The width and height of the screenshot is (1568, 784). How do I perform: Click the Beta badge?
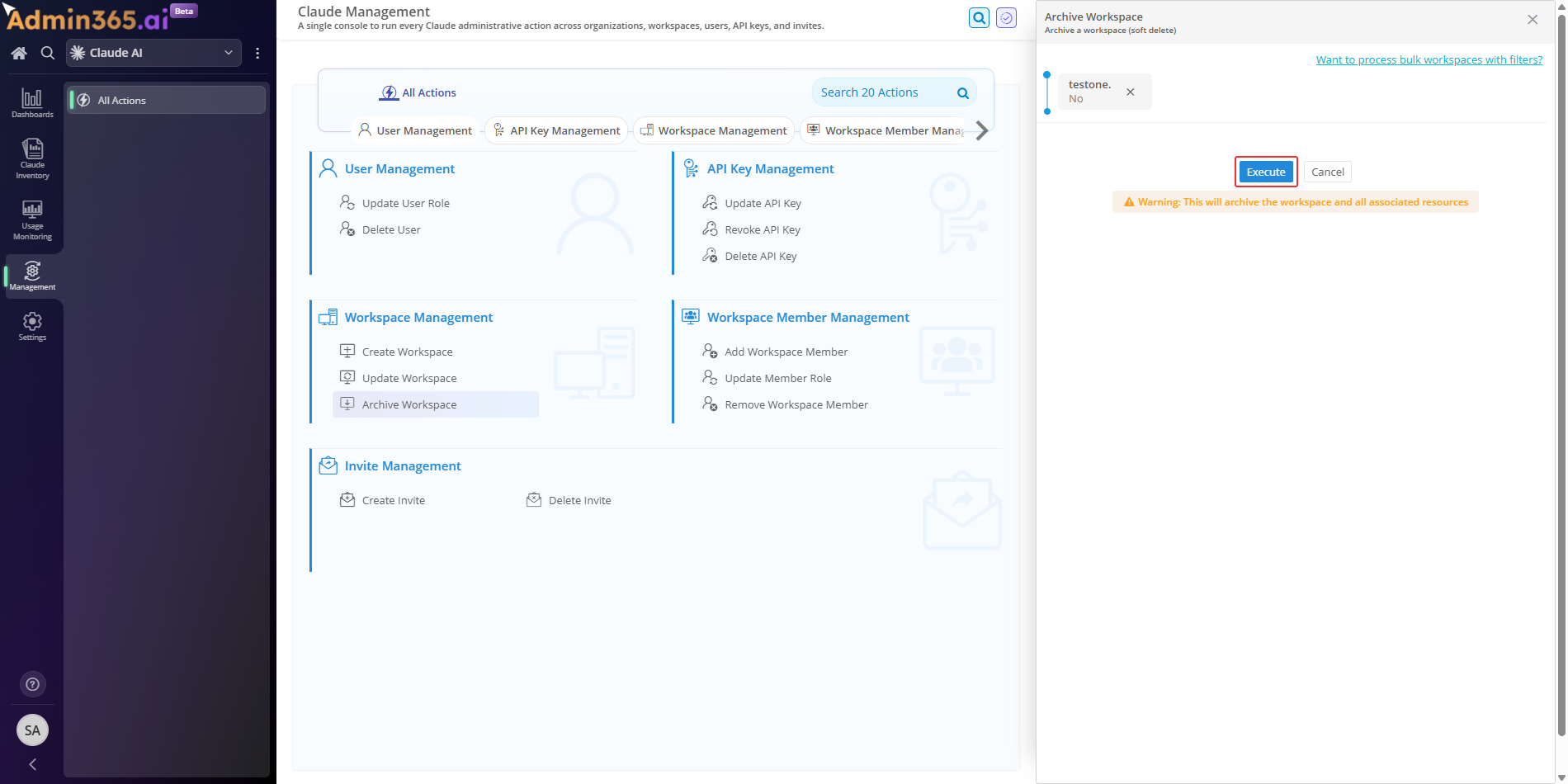tap(184, 11)
